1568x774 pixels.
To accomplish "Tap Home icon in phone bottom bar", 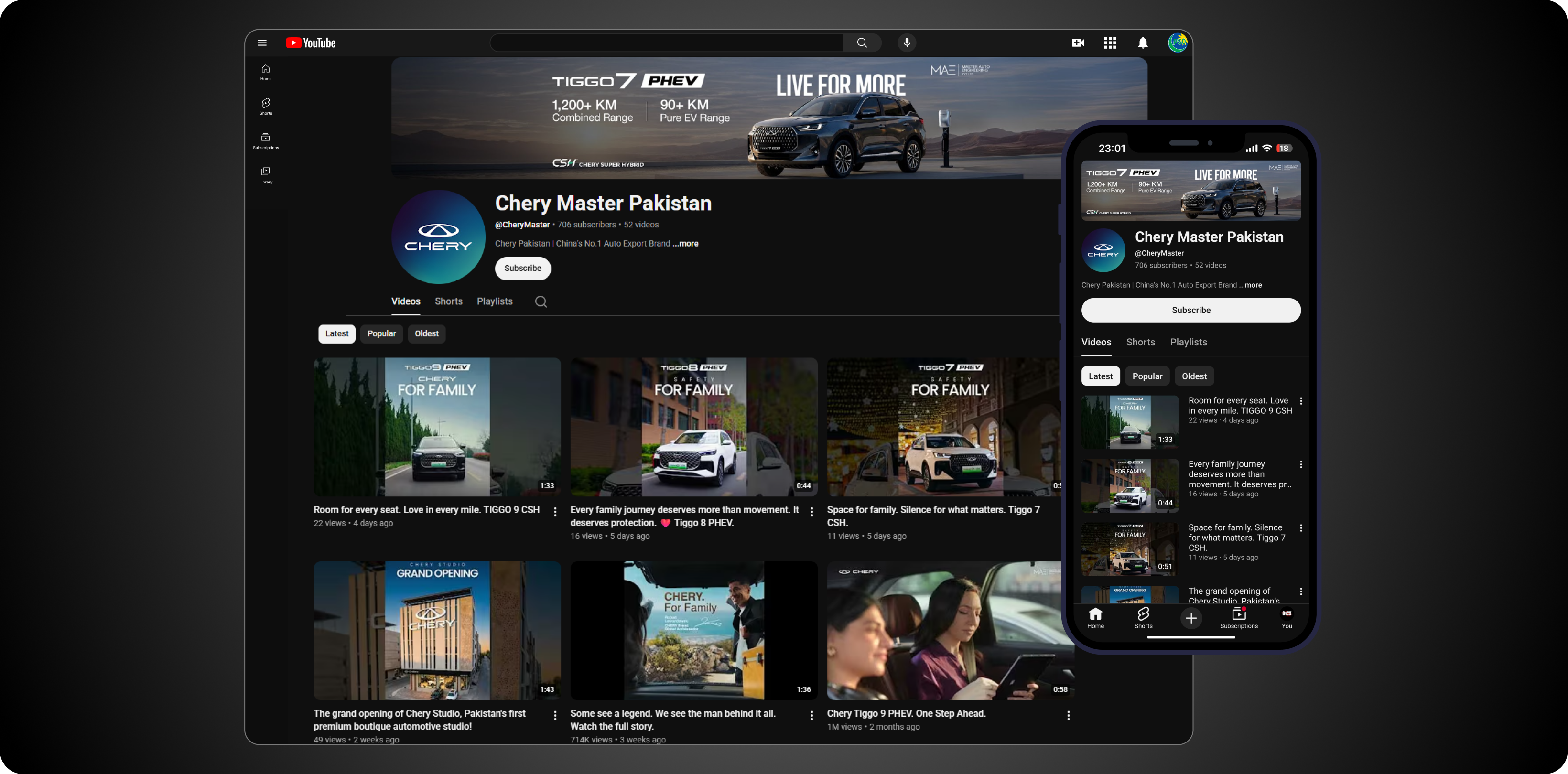I will tap(1096, 618).
